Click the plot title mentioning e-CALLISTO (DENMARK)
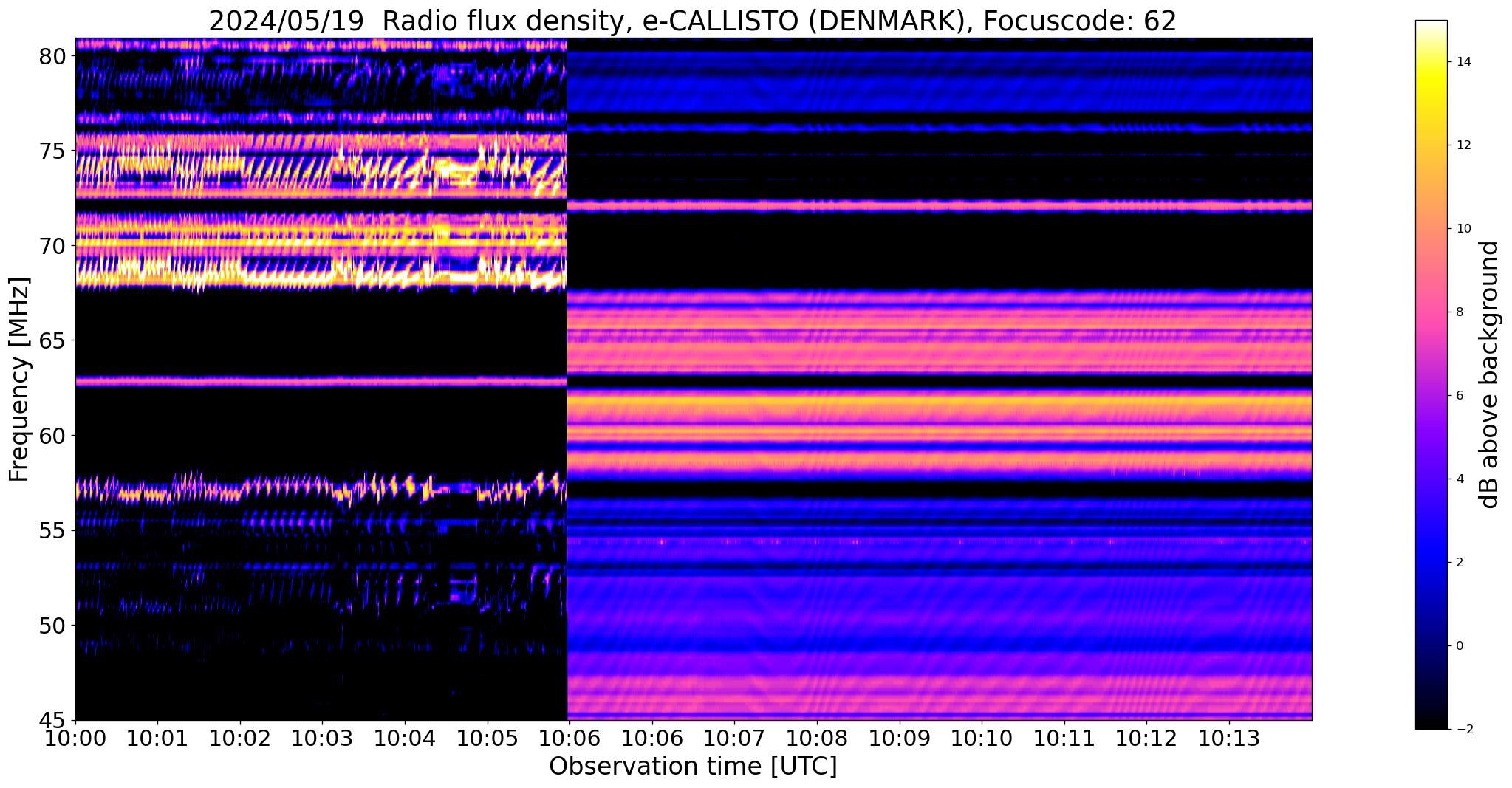The height and width of the screenshot is (788, 1512). [x=692, y=21]
